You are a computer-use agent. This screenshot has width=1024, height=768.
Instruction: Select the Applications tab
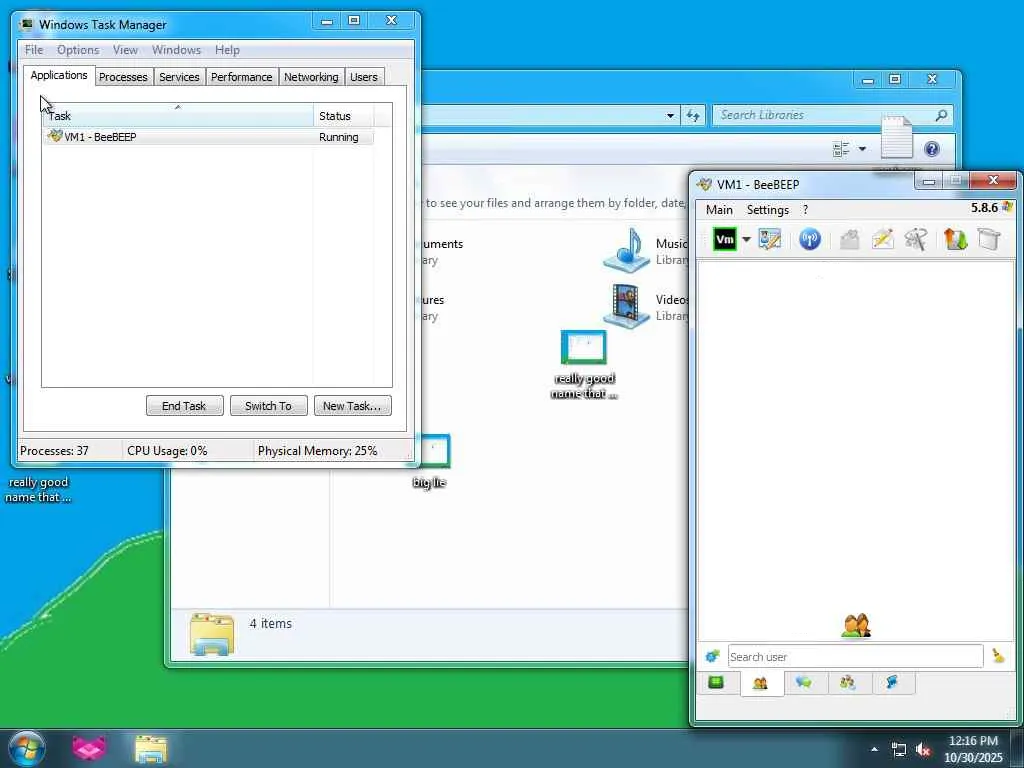59,75
